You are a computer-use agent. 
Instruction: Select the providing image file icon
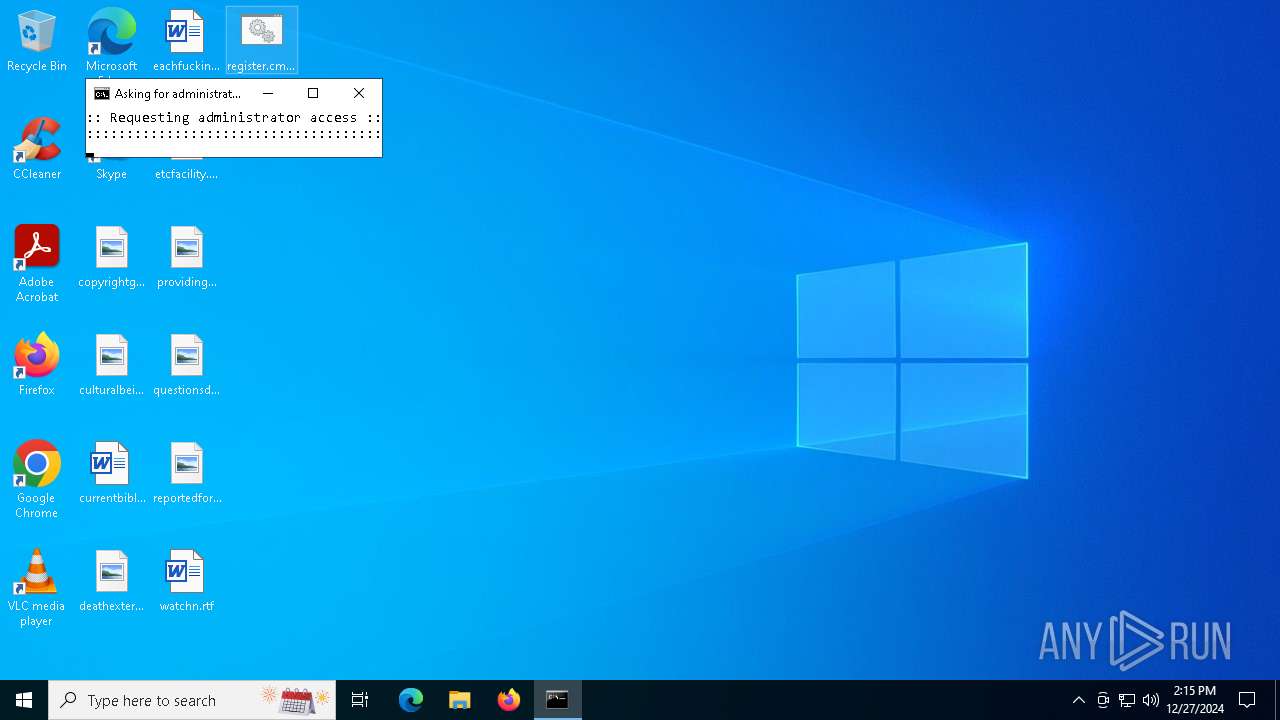[186, 257]
